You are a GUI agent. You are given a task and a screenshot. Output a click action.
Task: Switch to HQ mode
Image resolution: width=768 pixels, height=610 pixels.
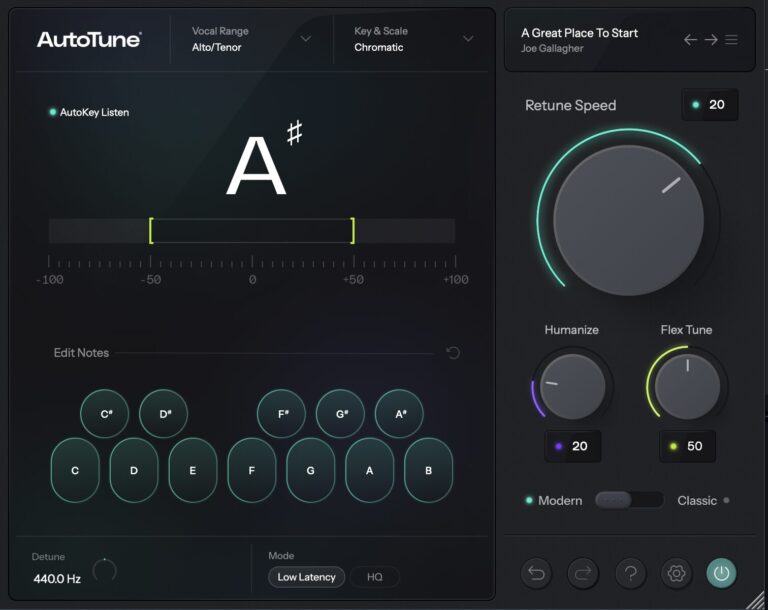click(x=375, y=577)
